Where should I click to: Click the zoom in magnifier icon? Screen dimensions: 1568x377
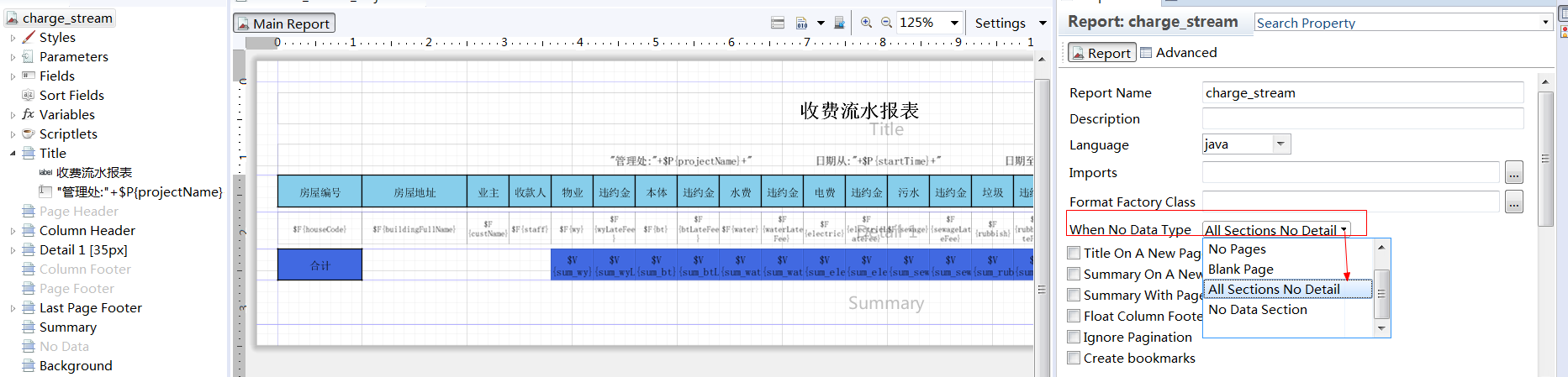pos(866,23)
